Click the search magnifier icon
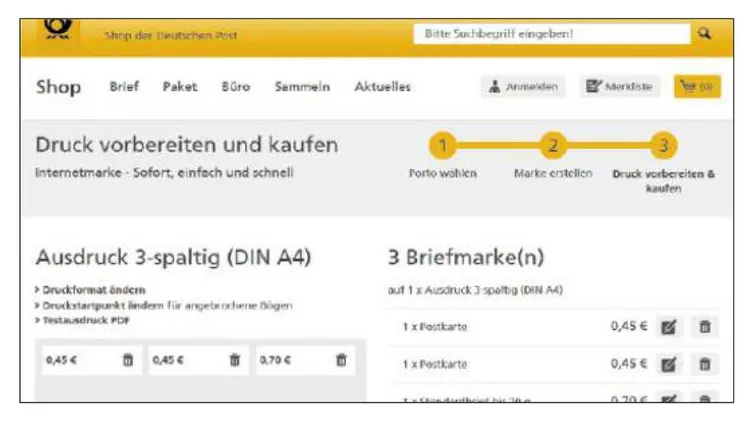This screenshot has width=750, height=421. click(x=704, y=33)
